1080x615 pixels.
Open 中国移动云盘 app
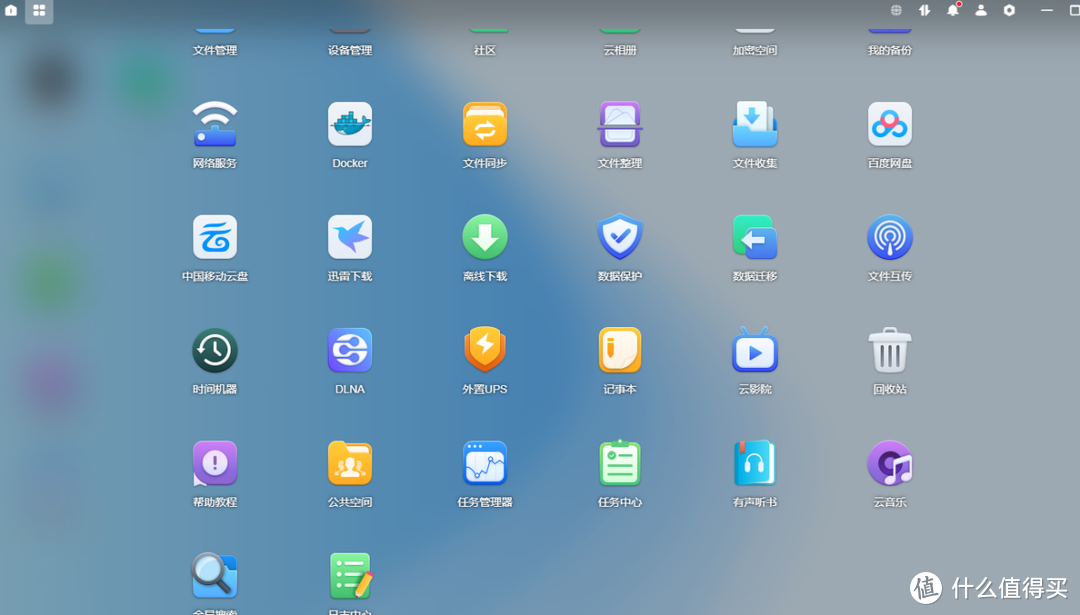click(215, 238)
